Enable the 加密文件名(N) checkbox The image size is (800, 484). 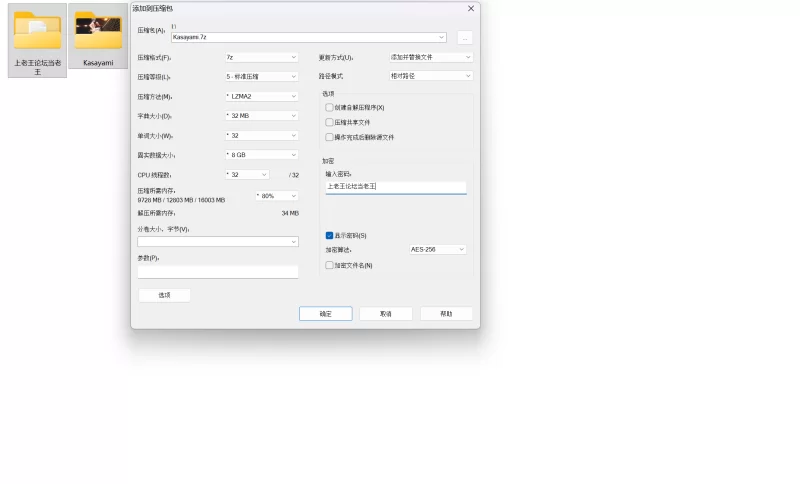[x=329, y=265]
